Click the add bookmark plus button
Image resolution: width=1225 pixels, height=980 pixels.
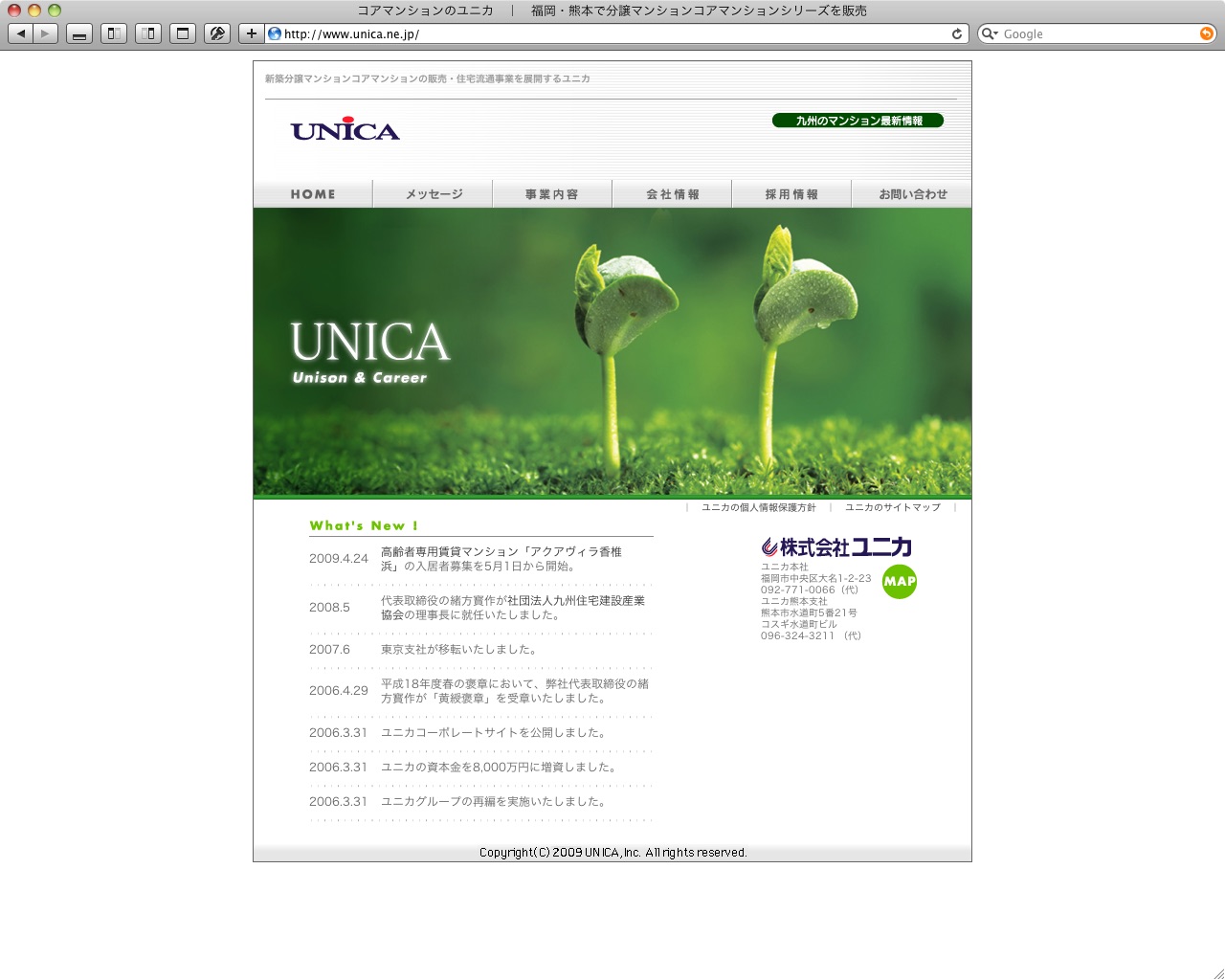click(251, 33)
